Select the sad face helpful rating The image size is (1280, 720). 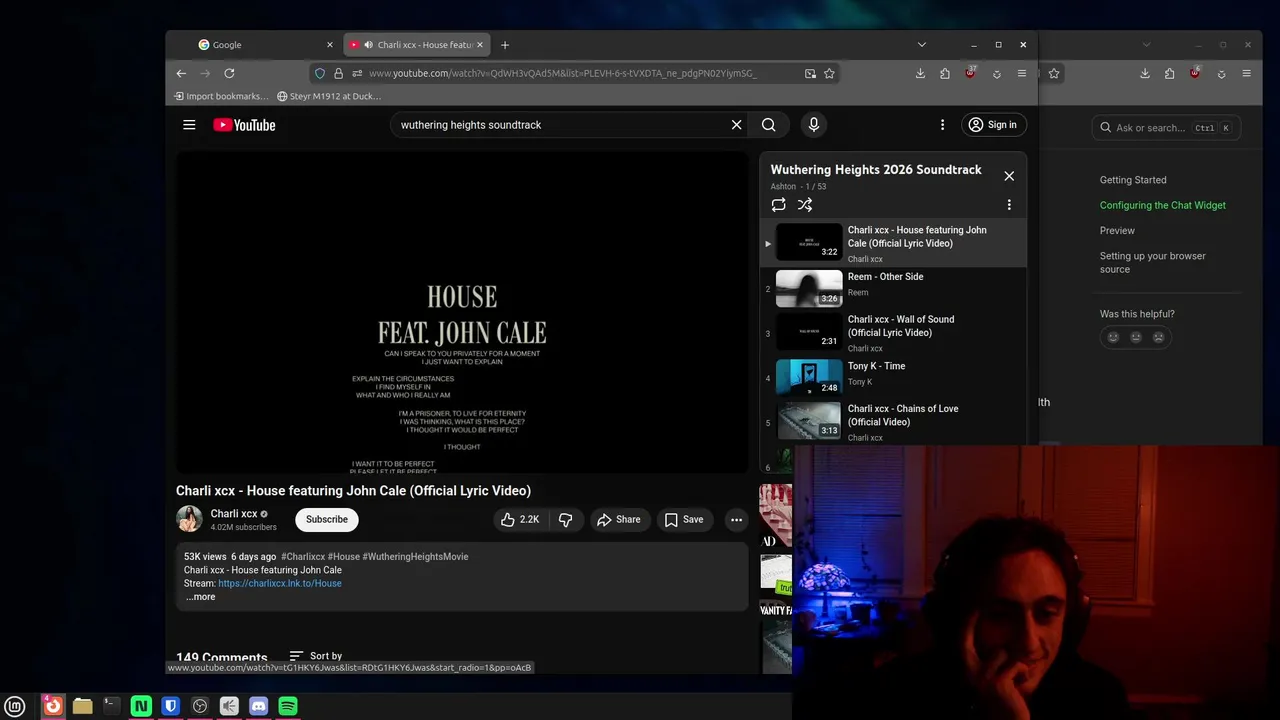(1159, 337)
